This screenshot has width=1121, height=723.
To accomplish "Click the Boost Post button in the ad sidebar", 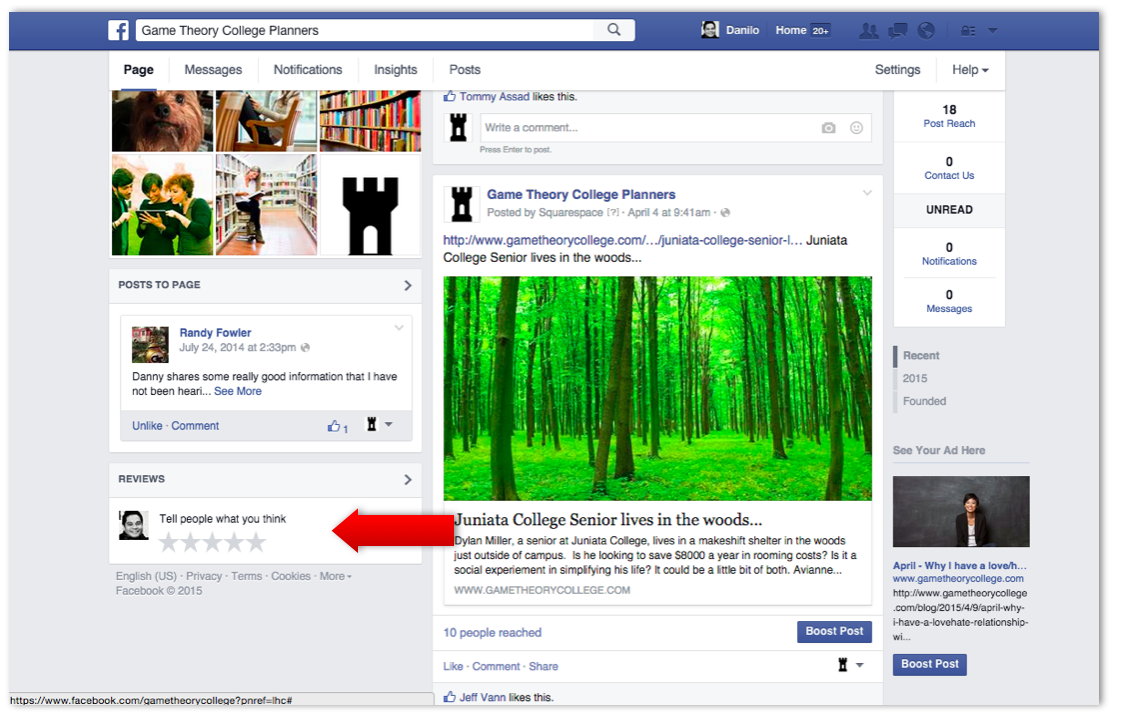I will click(929, 664).
